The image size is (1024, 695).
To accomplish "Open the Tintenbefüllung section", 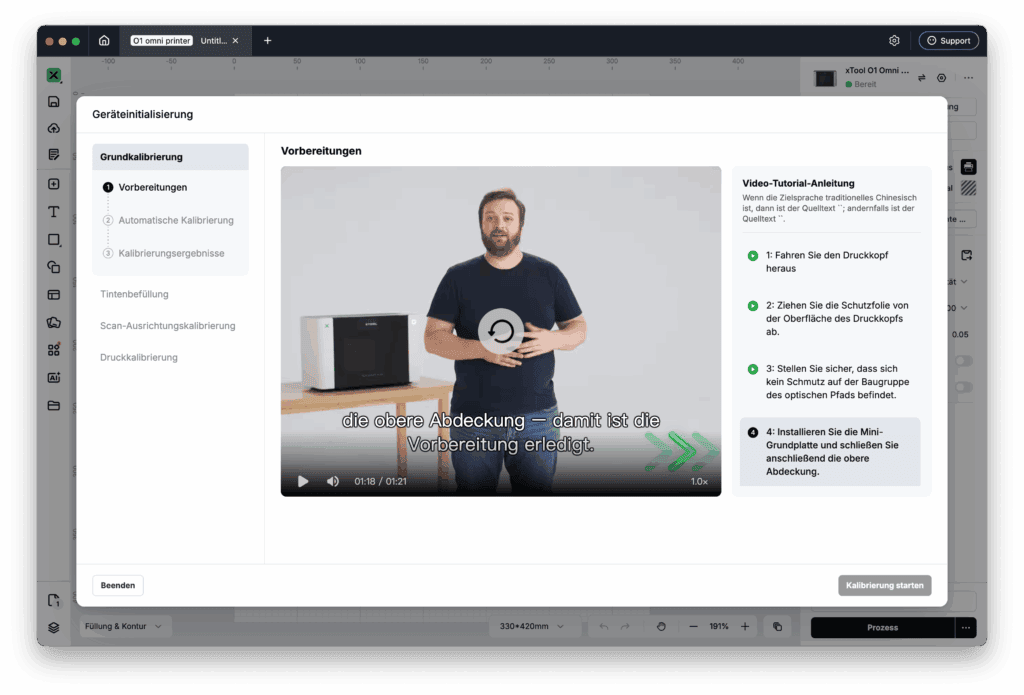I will pyautogui.click(x=134, y=294).
